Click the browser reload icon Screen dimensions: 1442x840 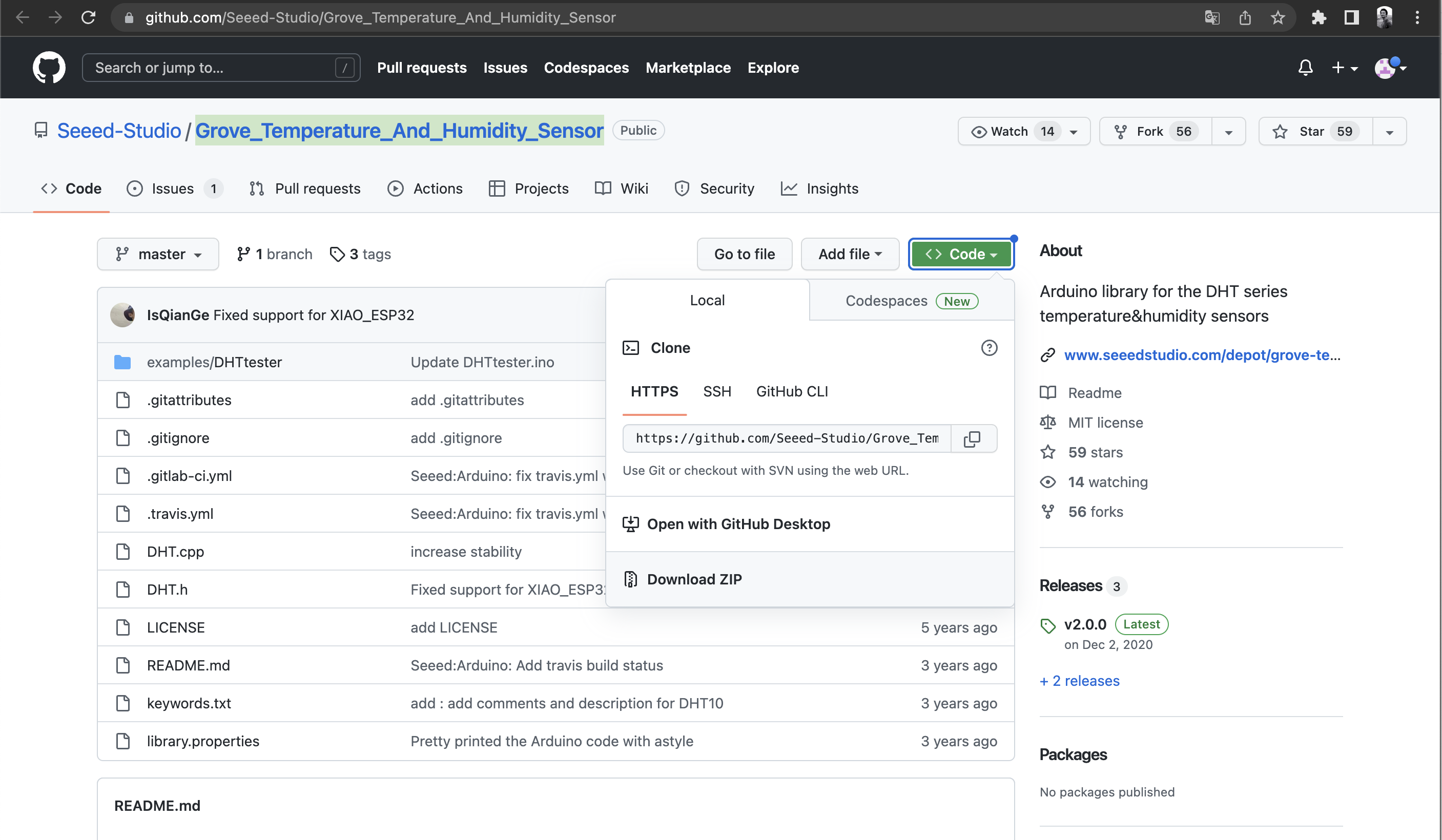(88, 17)
